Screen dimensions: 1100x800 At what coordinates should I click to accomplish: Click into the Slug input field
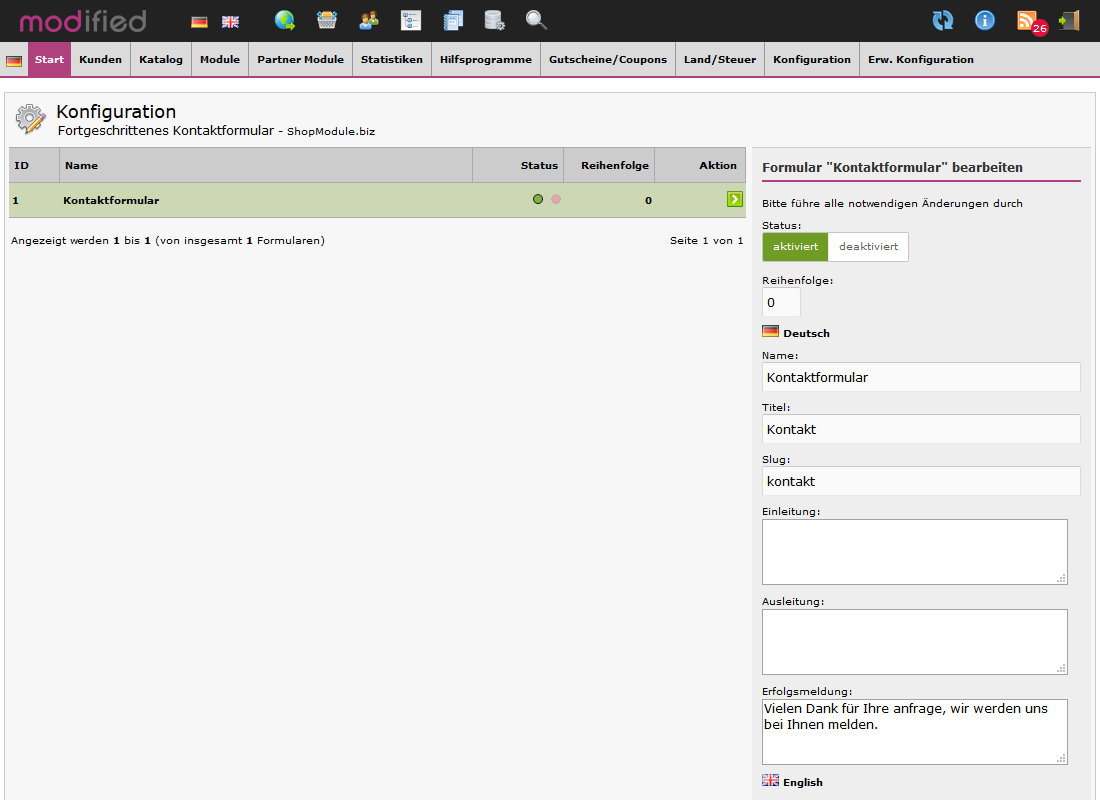click(920, 481)
